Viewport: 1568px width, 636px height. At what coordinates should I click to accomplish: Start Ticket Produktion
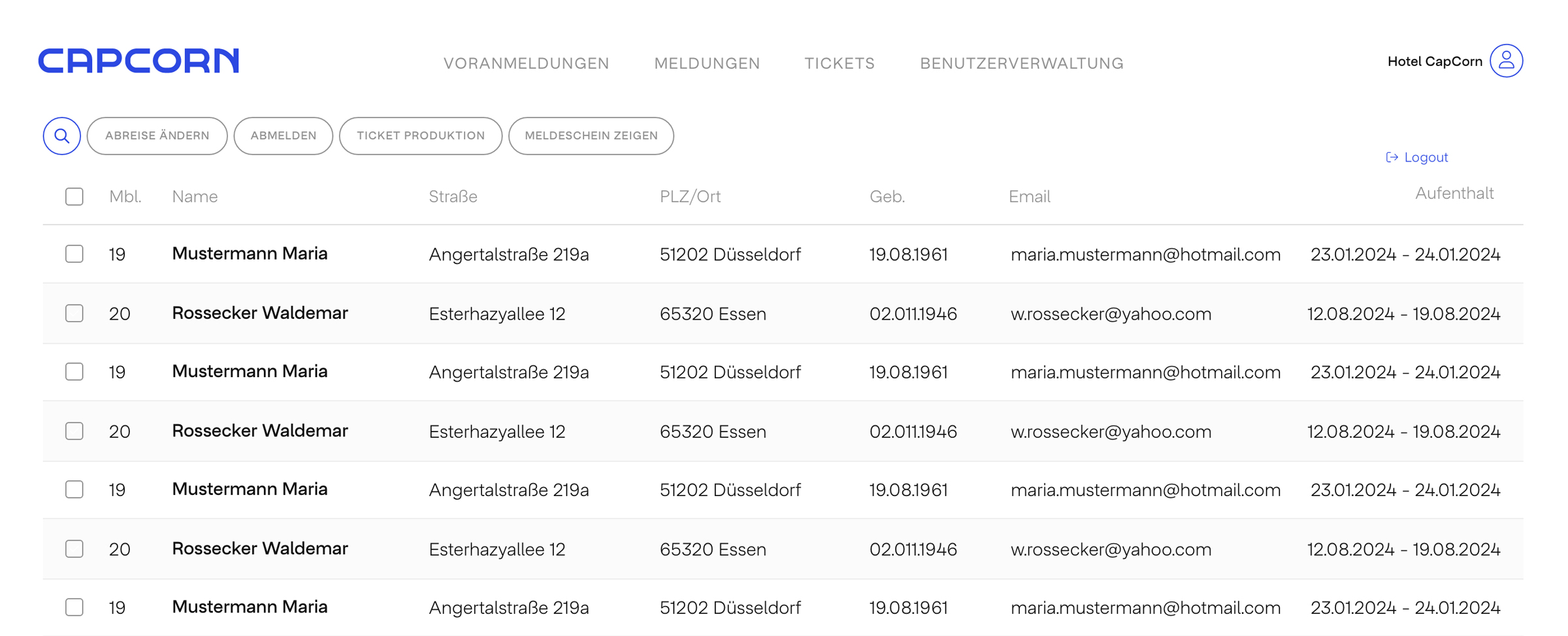(x=421, y=136)
